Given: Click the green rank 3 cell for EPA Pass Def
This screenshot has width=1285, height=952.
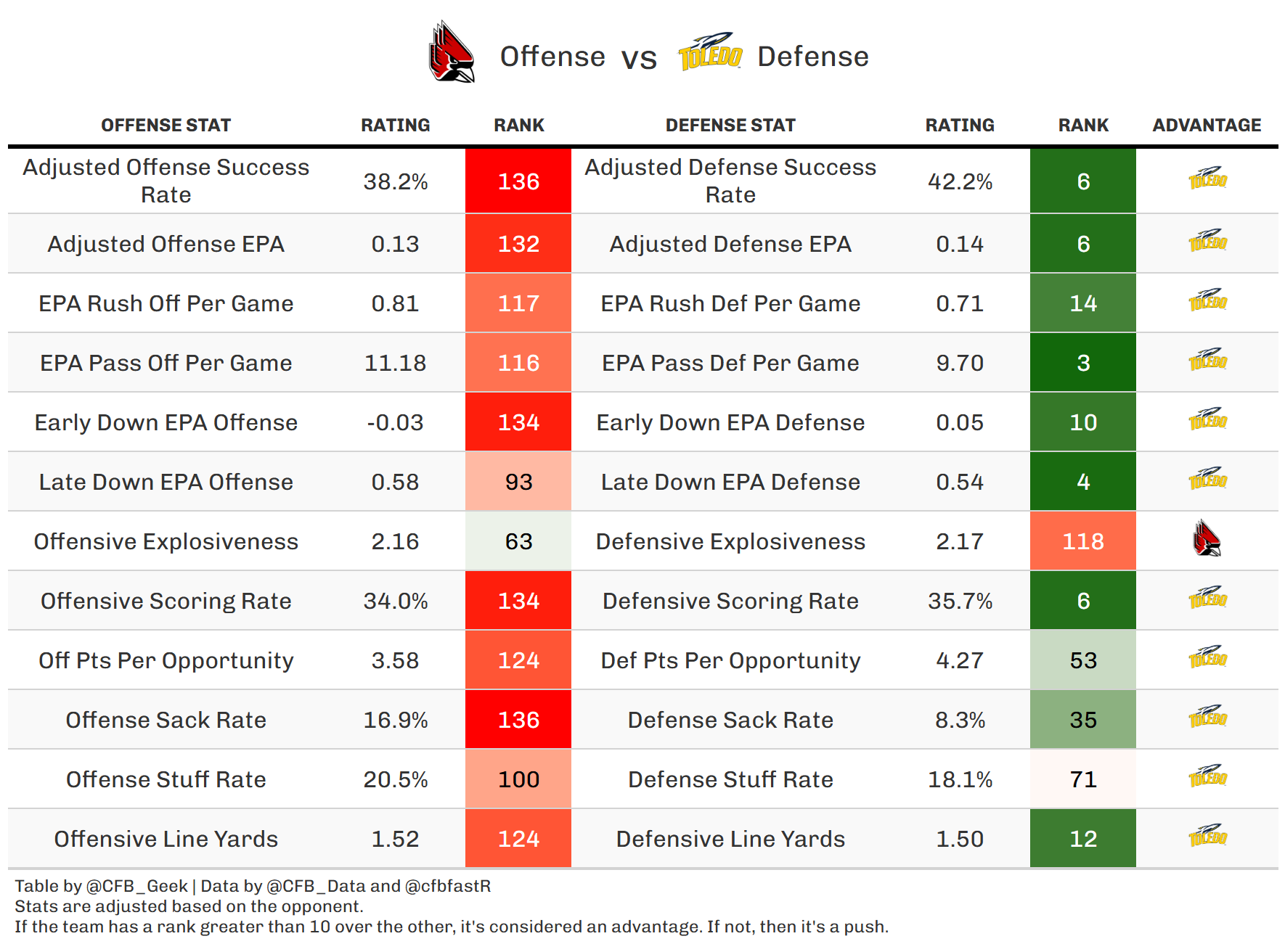Looking at the screenshot, I should [x=1083, y=363].
